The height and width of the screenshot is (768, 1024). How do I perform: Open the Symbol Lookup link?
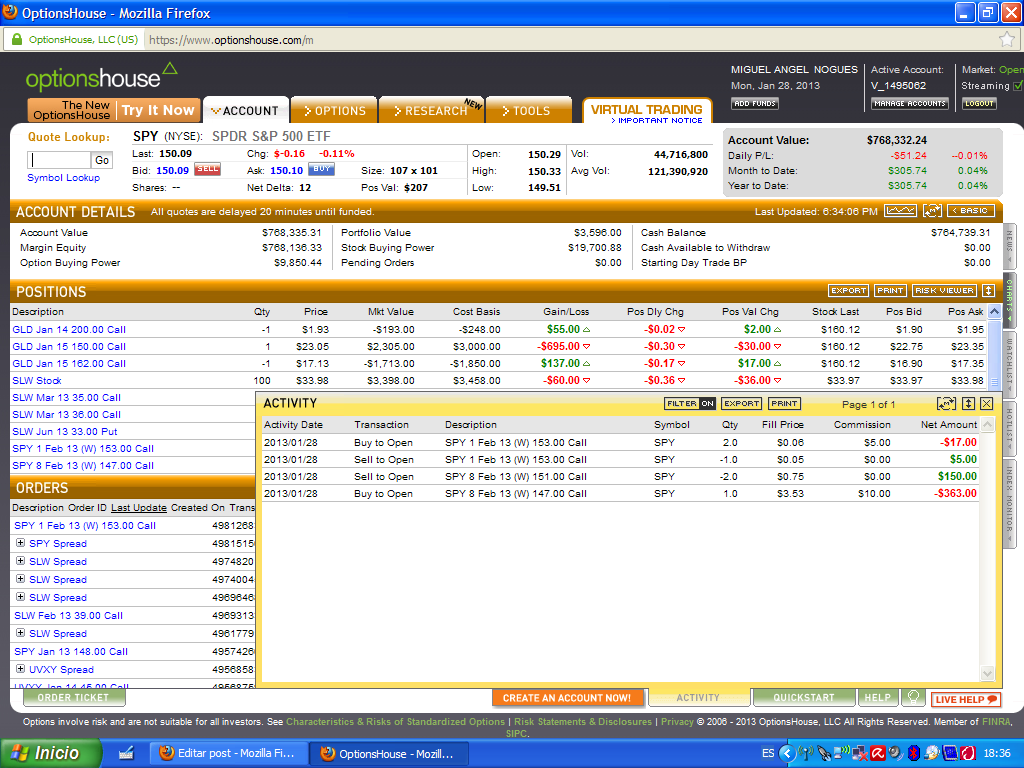click(x=63, y=178)
